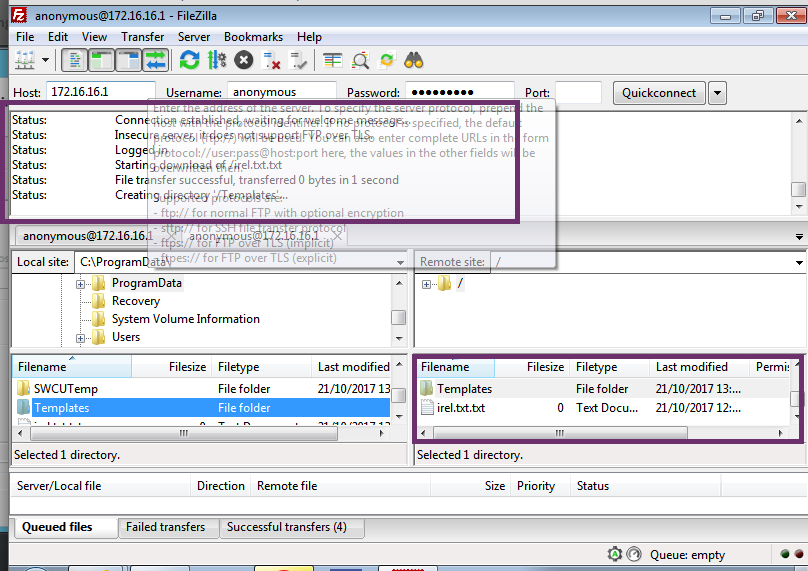Open the File menu
Viewport: 808px width, 571px height.
pyautogui.click(x=25, y=37)
